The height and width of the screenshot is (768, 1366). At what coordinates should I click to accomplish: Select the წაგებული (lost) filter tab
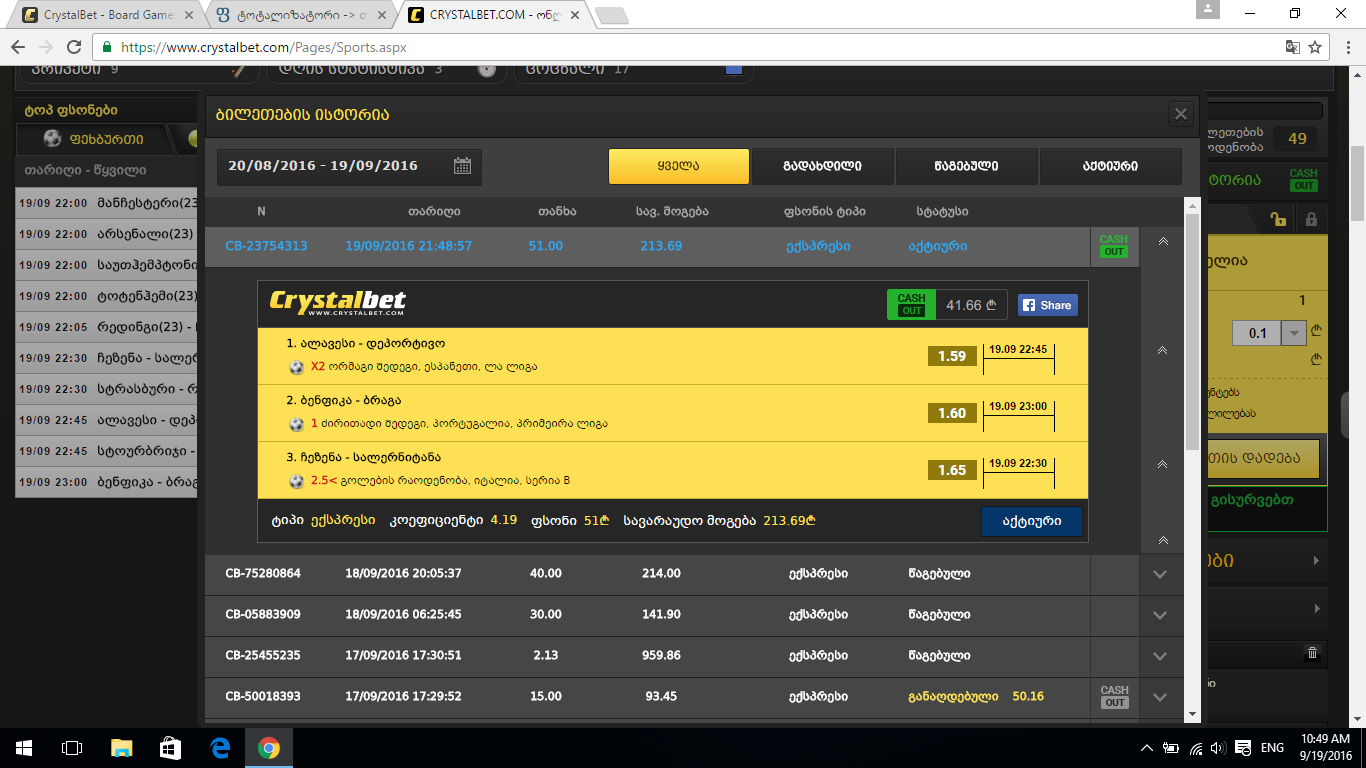(x=966, y=167)
